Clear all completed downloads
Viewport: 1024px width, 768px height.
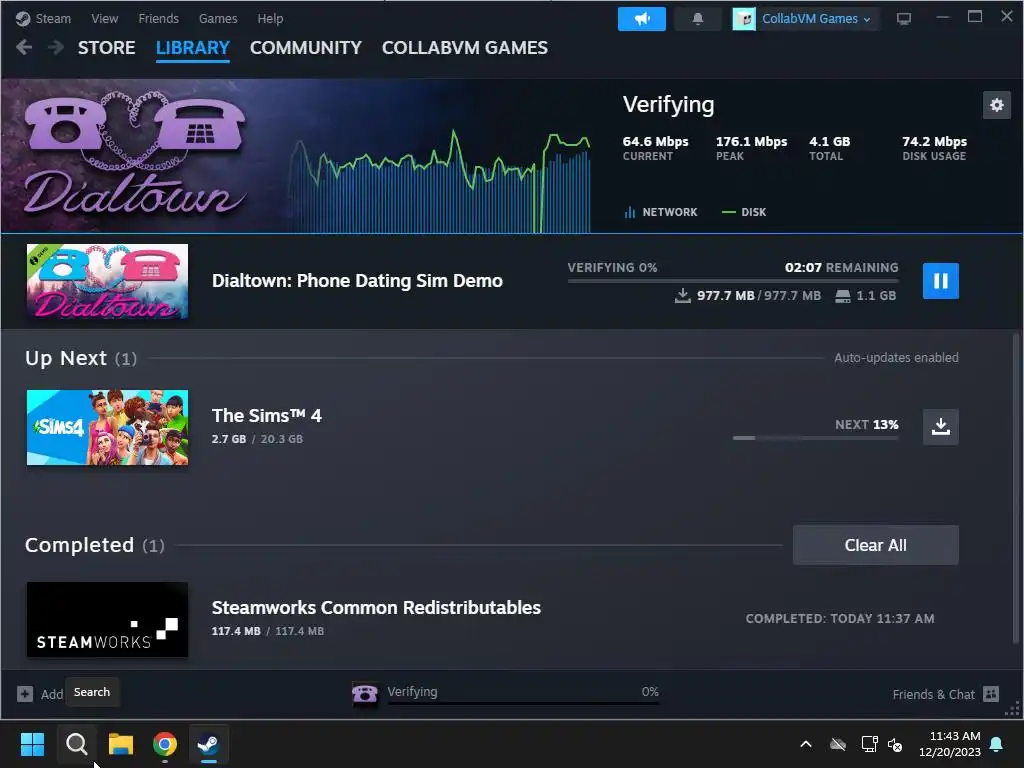pyautogui.click(x=875, y=545)
